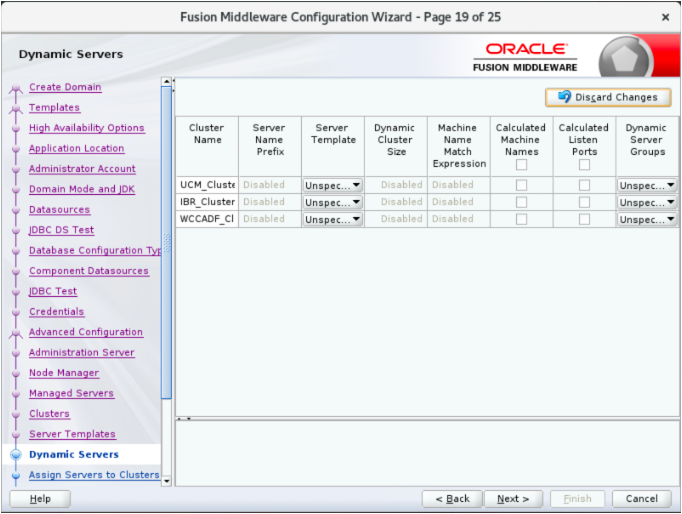Check Calculated Machine Names for UCM_Cluster
682x514 pixels.
point(521,185)
